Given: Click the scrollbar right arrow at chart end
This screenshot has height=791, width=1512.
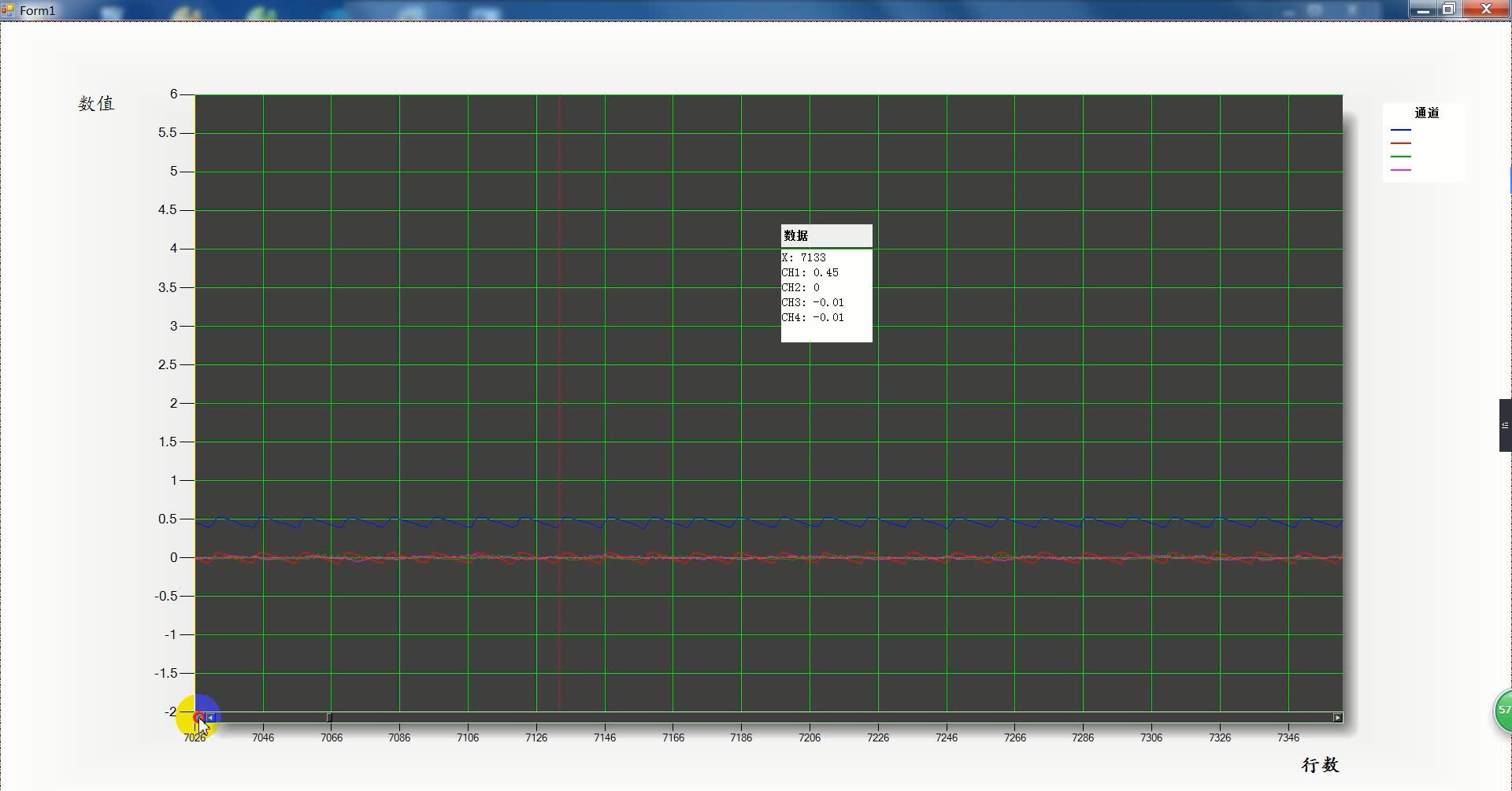Looking at the screenshot, I should coord(1337,717).
